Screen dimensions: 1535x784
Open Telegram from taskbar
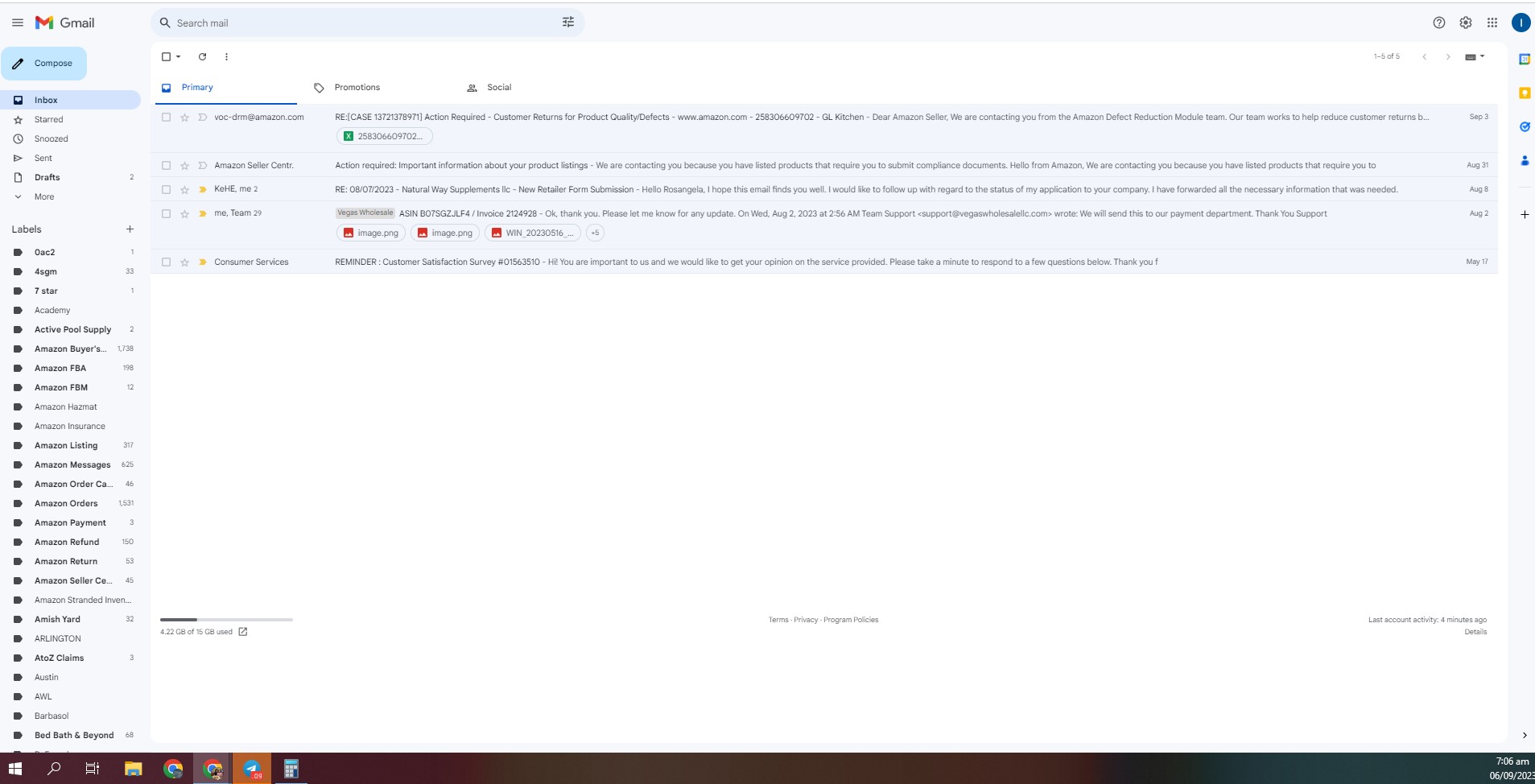[252, 769]
